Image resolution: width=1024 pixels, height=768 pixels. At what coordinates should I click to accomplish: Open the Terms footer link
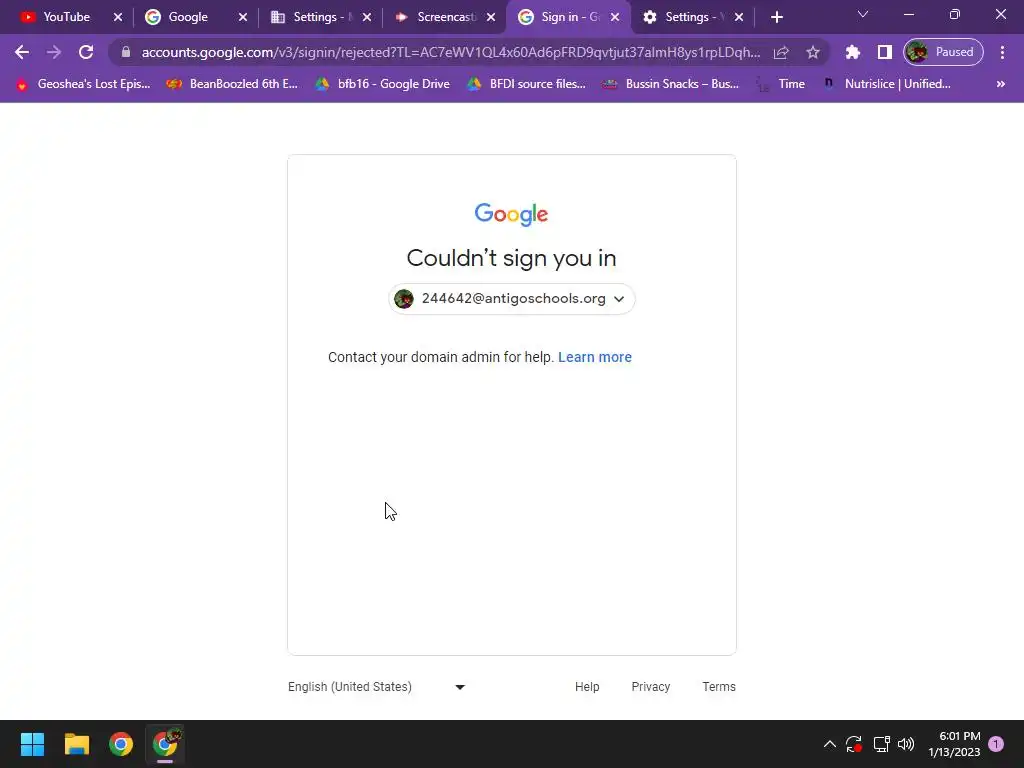pos(719,686)
